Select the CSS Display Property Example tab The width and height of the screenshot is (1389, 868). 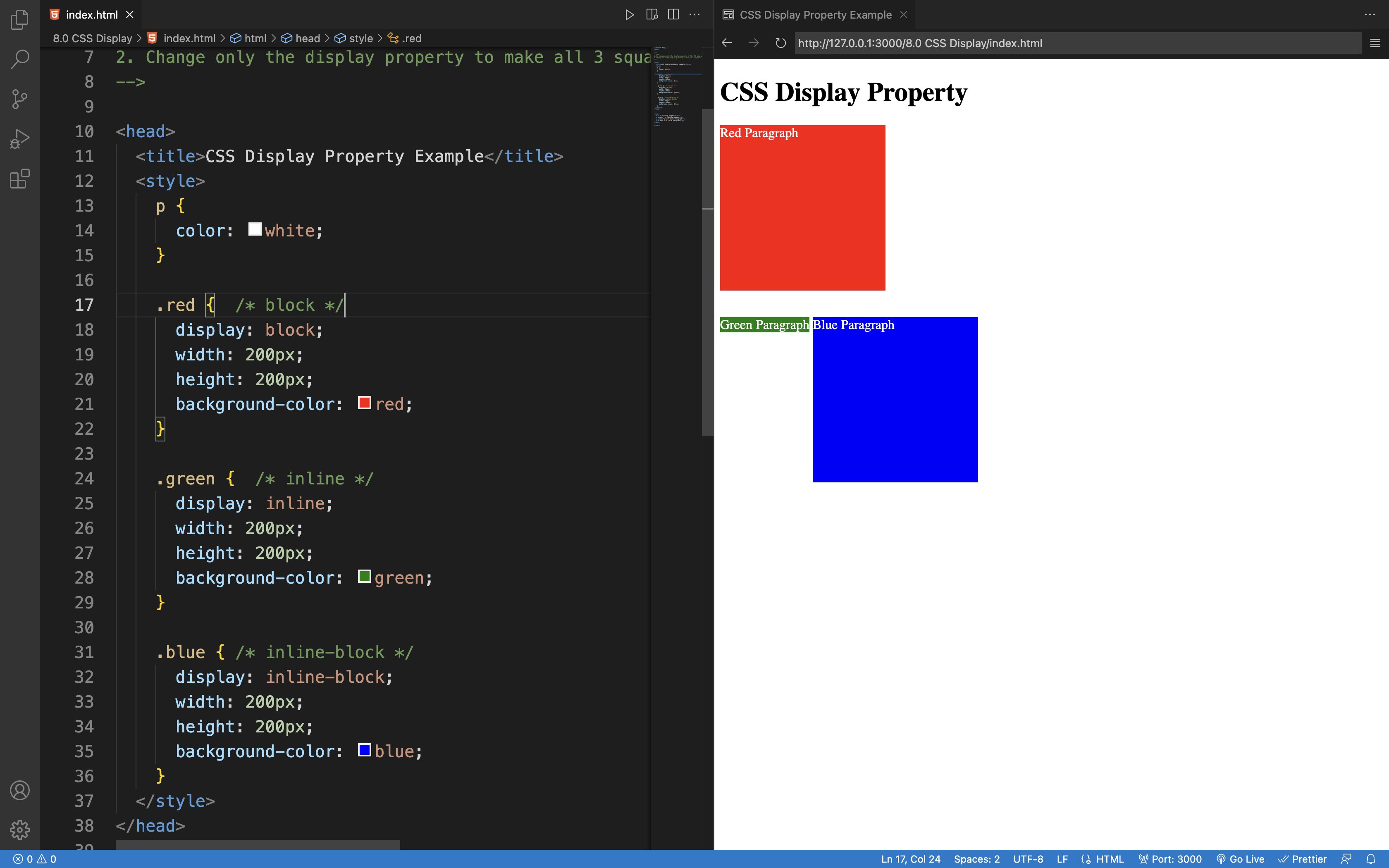point(815,15)
